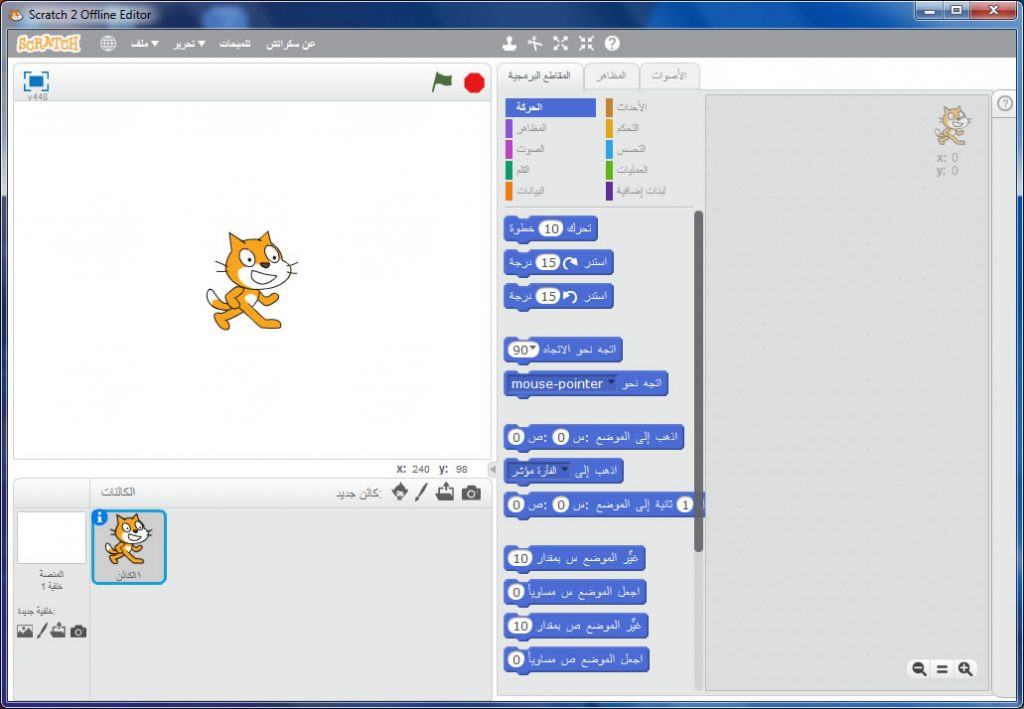Take a new backdrop from camera
This screenshot has height=709, width=1024.
(x=78, y=631)
